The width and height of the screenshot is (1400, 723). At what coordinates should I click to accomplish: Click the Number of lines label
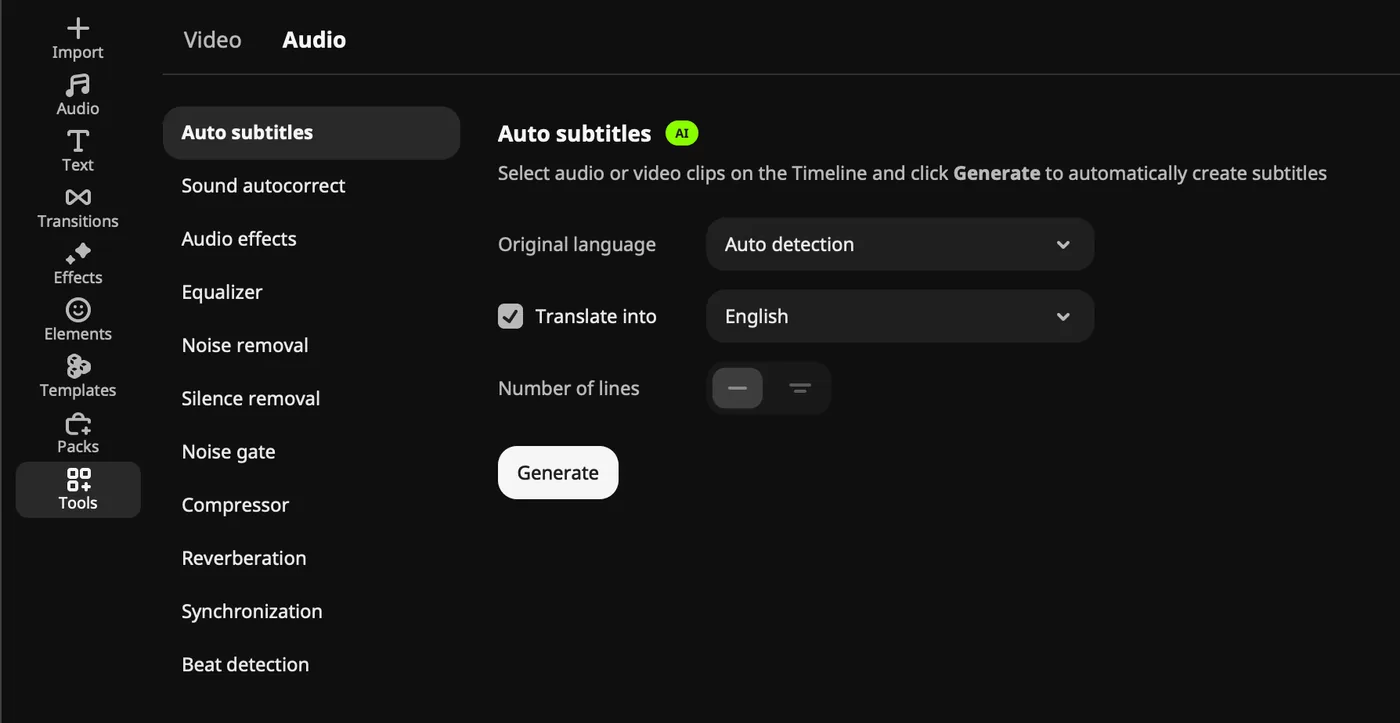569,388
